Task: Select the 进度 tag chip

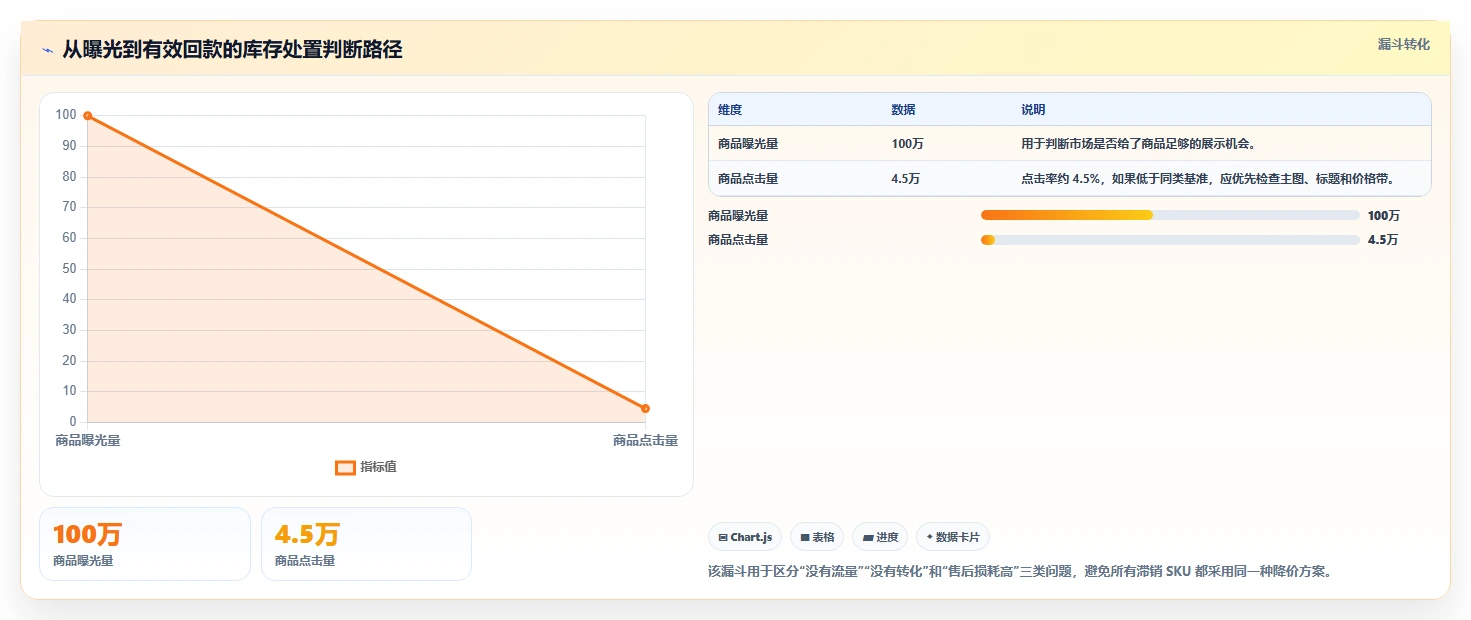Action: [880, 537]
